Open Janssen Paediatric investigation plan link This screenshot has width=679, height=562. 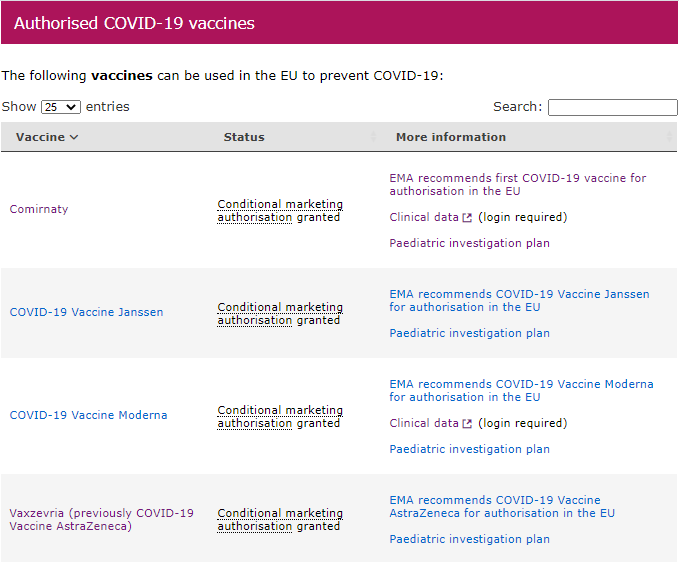(x=469, y=333)
